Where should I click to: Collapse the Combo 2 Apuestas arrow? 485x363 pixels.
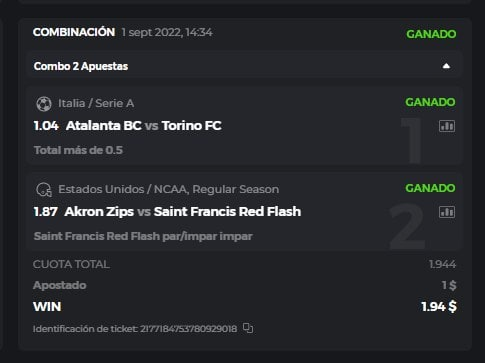point(446,66)
